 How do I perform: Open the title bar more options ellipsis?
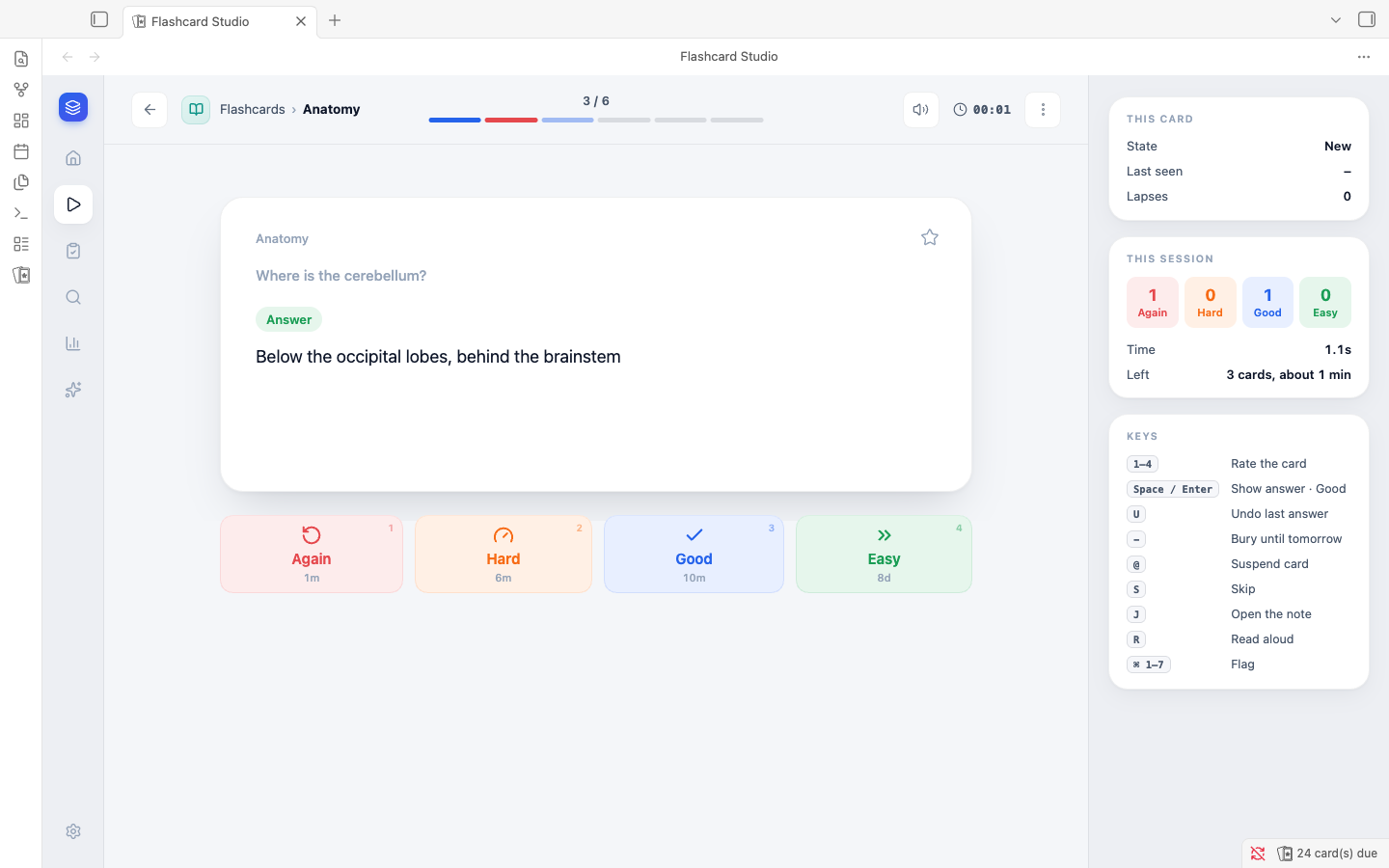(x=1364, y=57)
